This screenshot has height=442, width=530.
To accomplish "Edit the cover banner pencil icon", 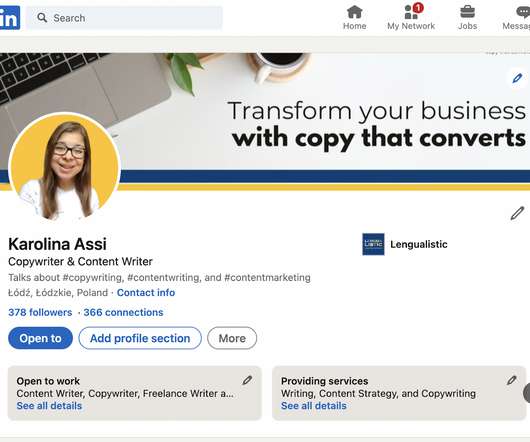I will (x=517, y=78).
